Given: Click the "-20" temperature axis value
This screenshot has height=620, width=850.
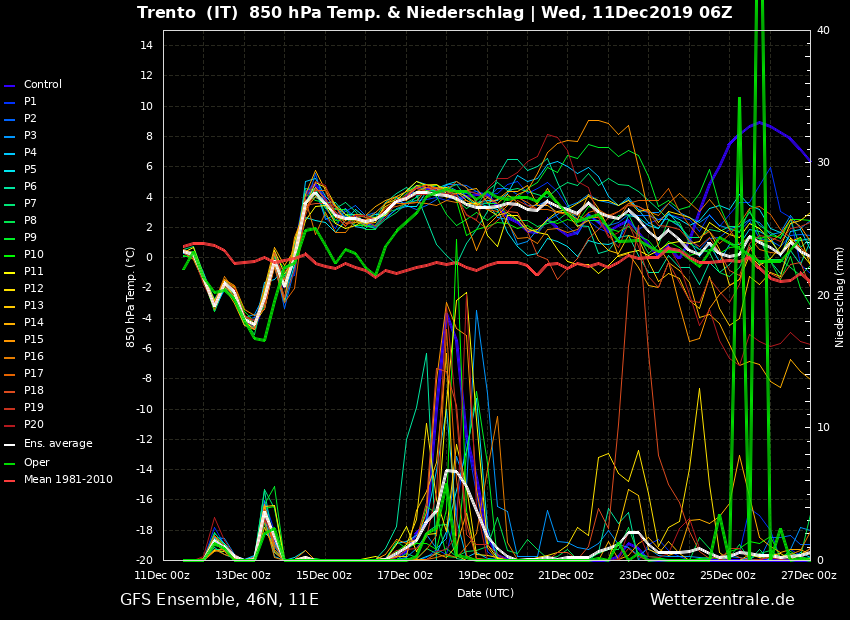Looking at the screenshot, I should click(x=145, y=560).
